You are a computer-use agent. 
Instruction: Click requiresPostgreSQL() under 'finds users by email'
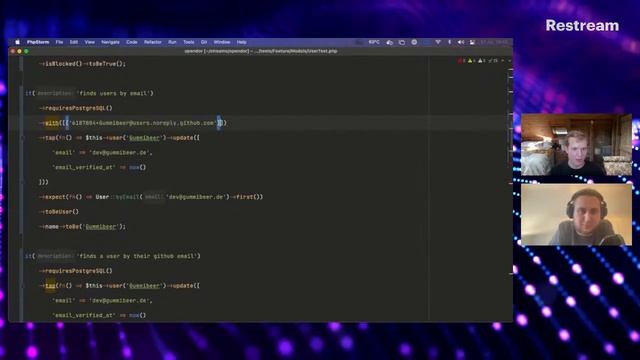pyautogui.click(x=76, y=108)
